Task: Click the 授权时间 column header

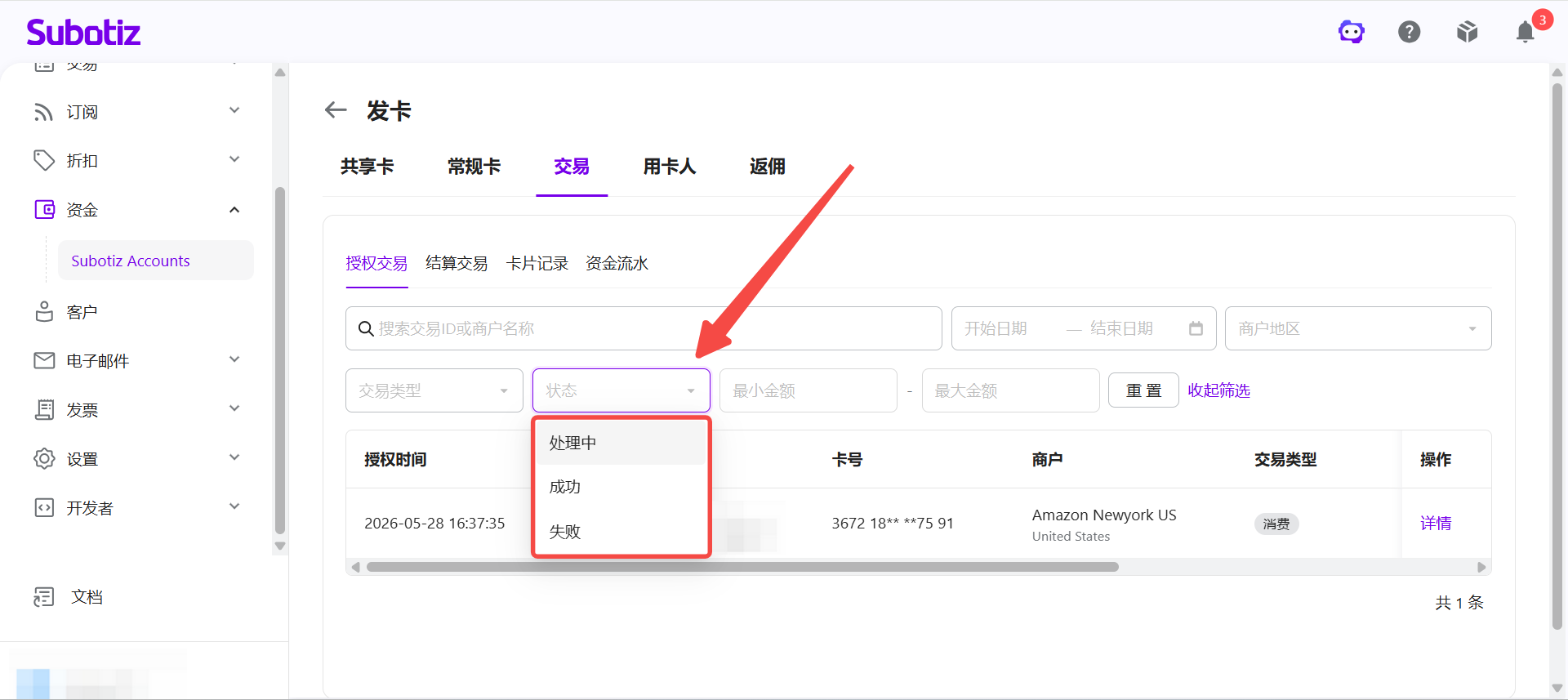Action: [395, 460]
